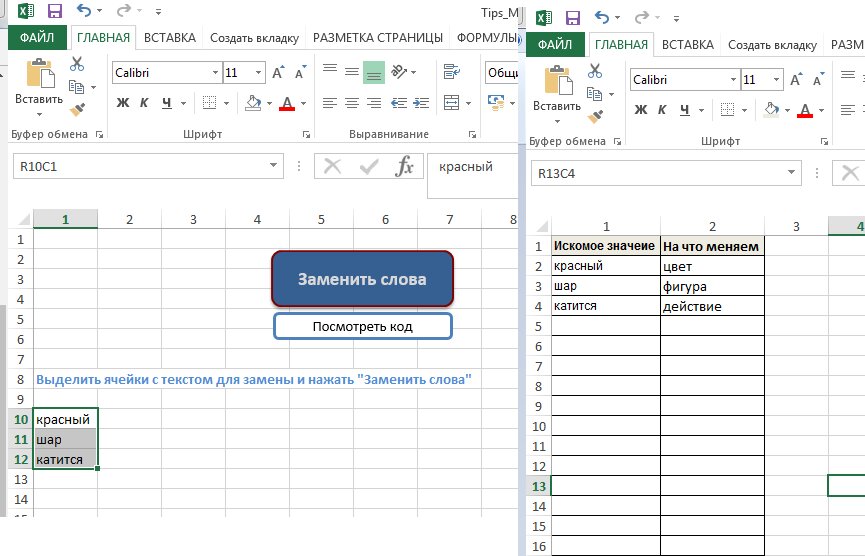The width and height of the screenshot is (865, 556).
Task: Toggle underline Ч in left window
Action: tap(167, 103)
